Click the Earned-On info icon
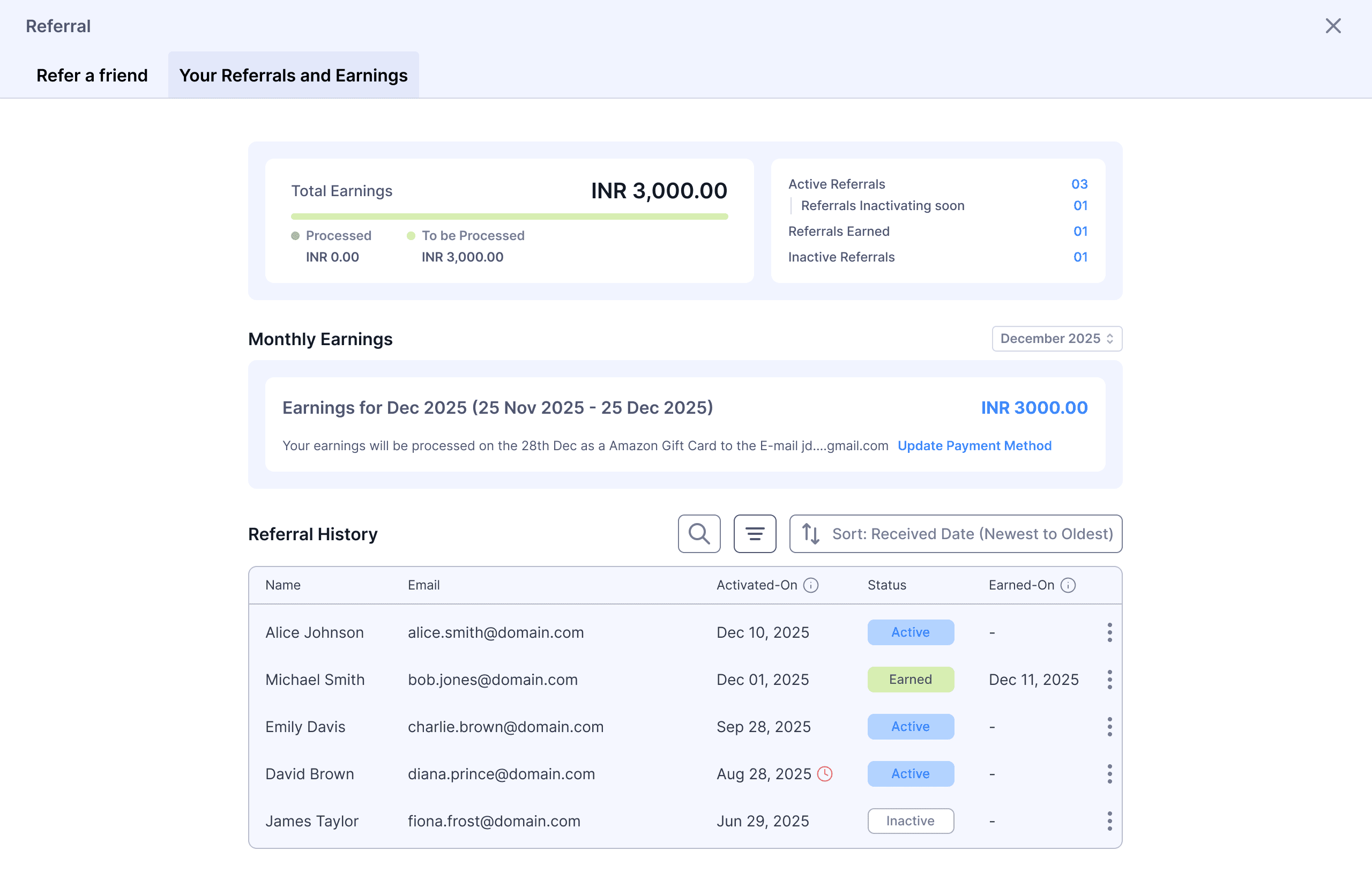The height and width of the screenshot is (895, 1372). pos(1068,585)
